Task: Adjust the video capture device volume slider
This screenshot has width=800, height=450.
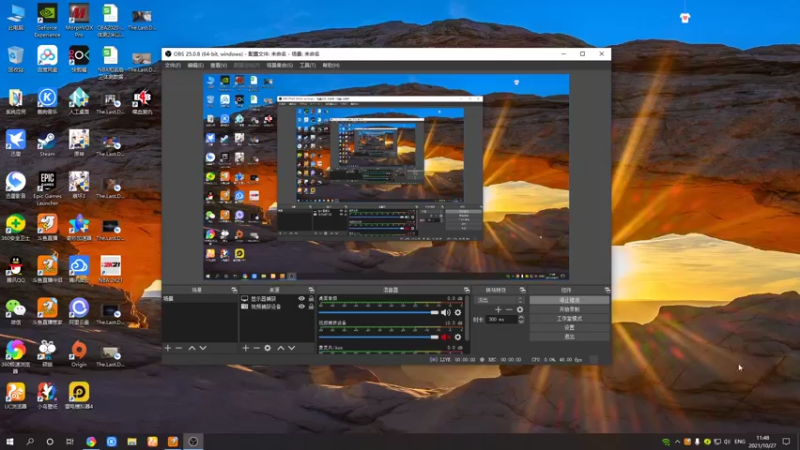Action: point(379,337)
